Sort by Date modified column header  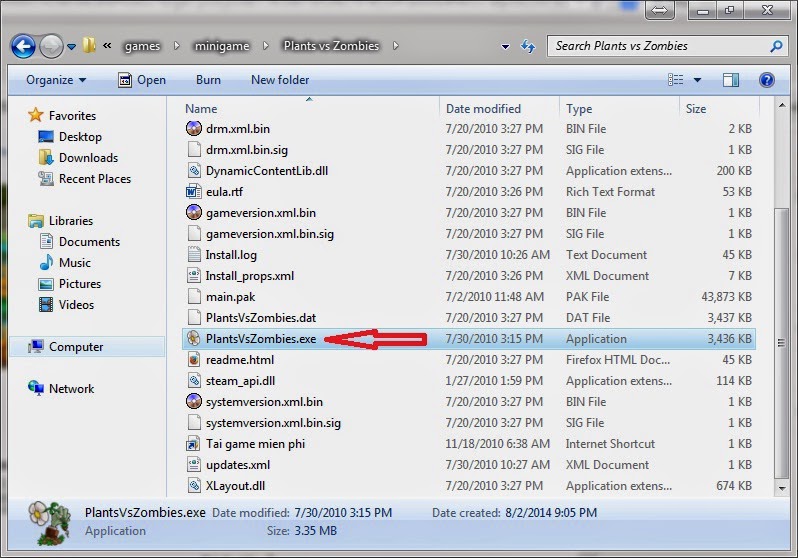coord(483,109)
